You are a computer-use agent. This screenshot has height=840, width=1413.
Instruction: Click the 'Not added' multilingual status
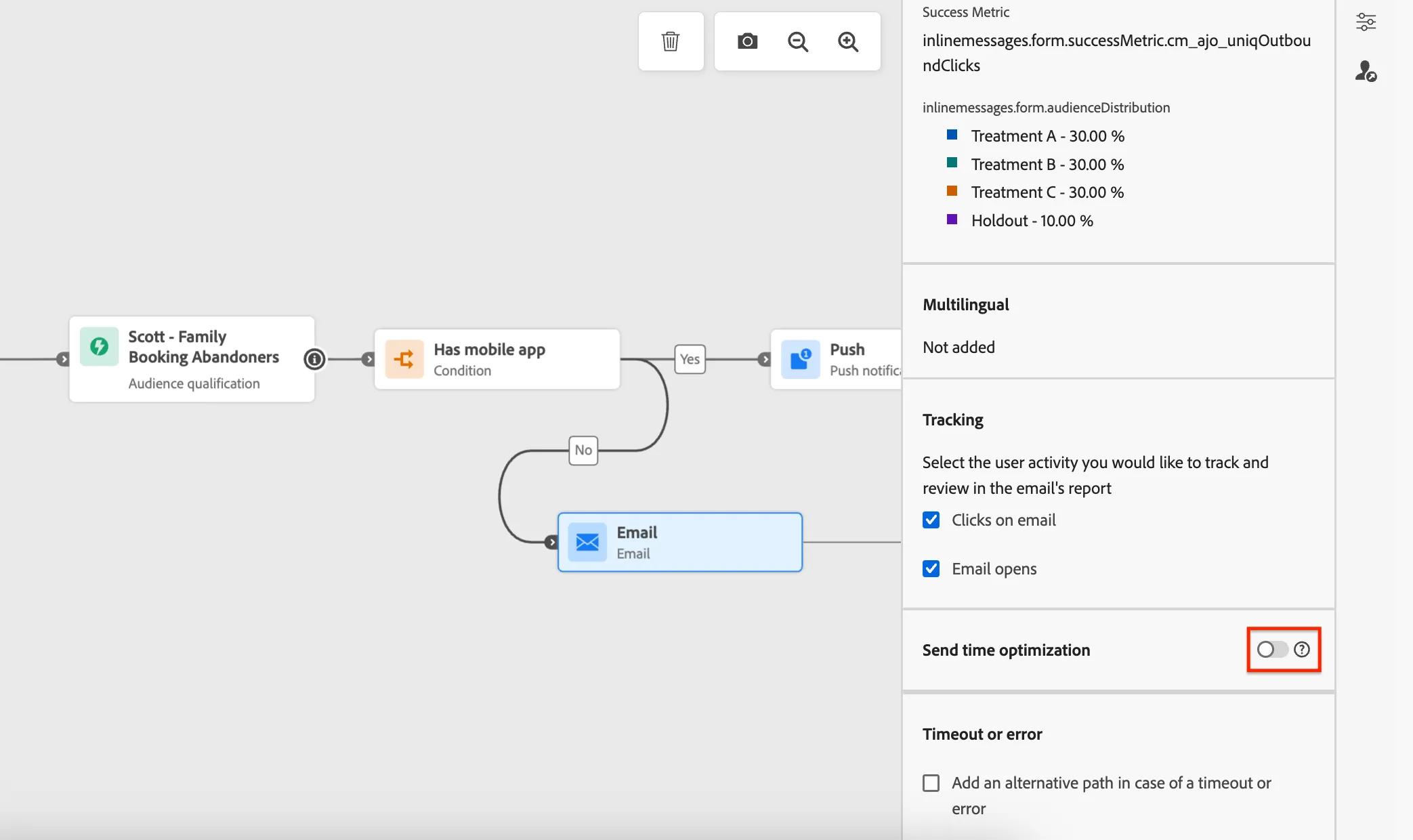coord(958,348)
